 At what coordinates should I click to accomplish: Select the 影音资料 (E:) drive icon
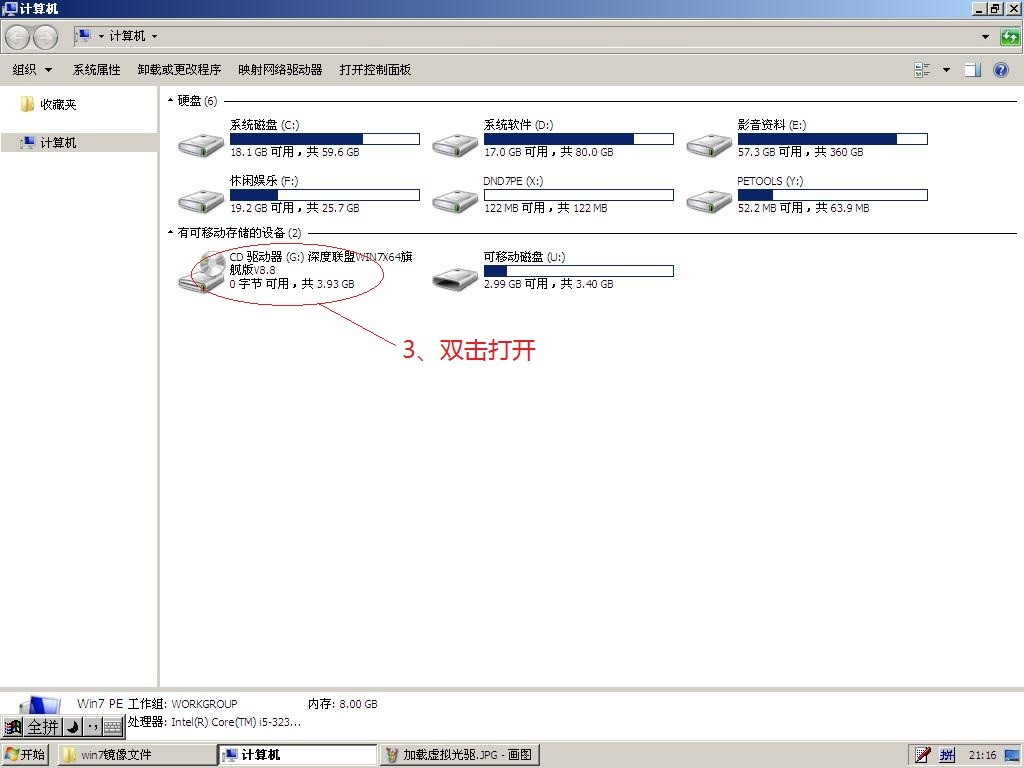coord(709,144)
